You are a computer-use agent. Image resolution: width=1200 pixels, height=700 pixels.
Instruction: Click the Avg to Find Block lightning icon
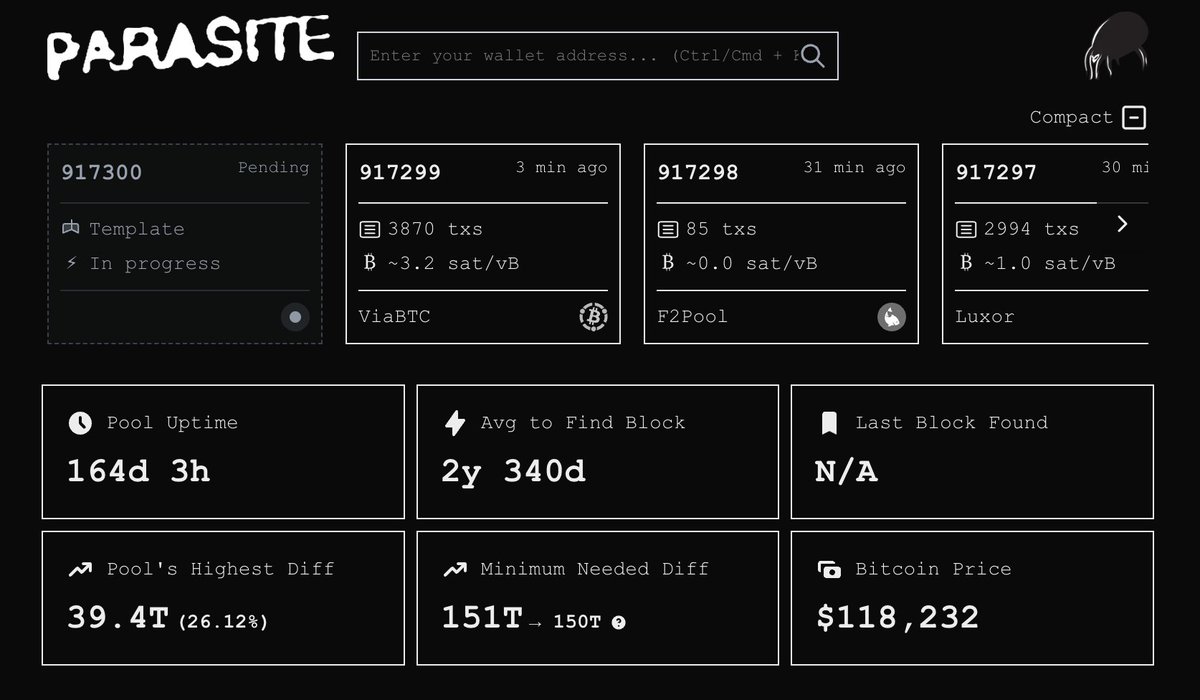click(454, 423)
